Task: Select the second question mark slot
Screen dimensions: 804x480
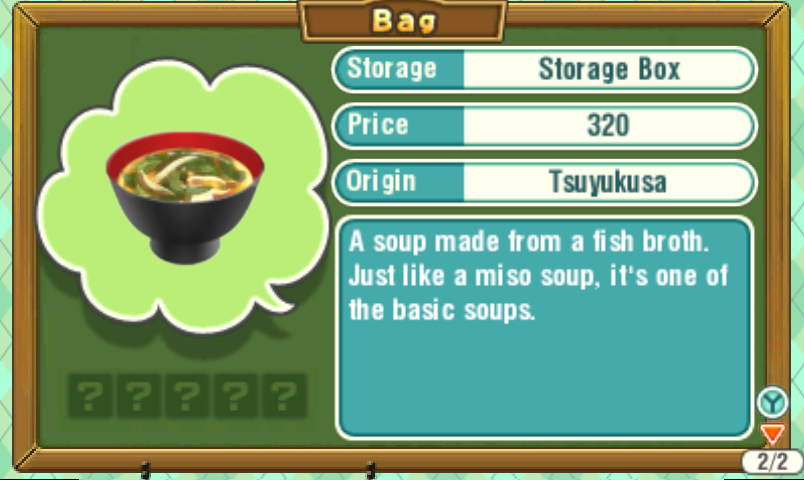Action: click(138, 395)
